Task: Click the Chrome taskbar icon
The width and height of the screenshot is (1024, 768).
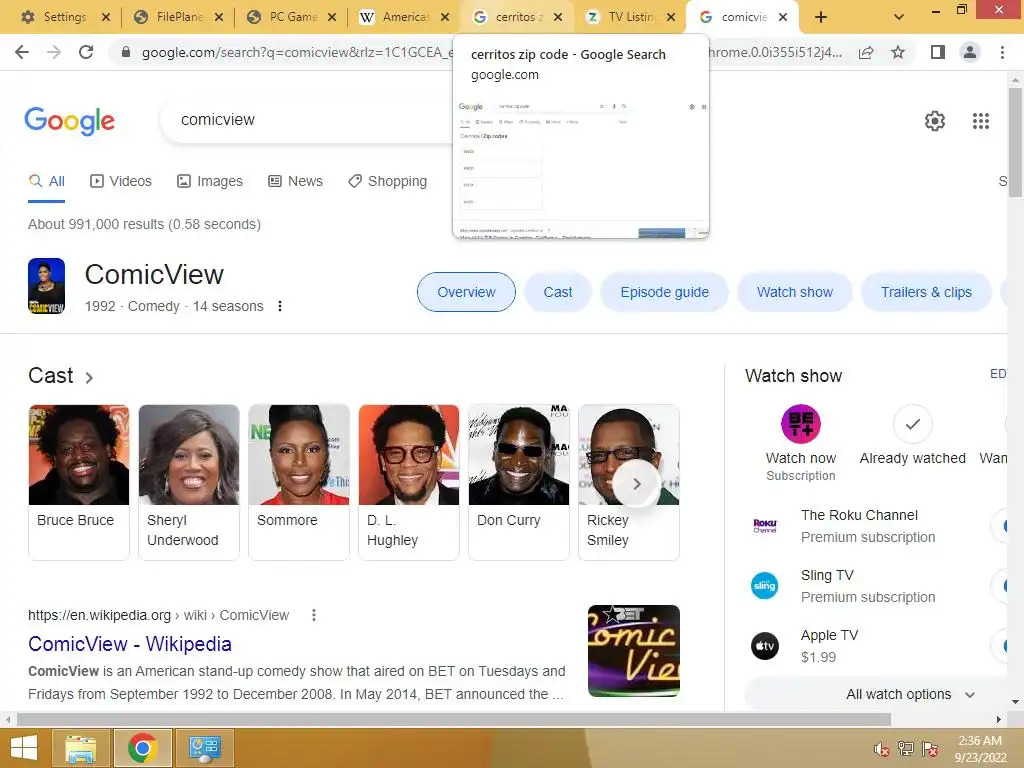Action: click(143, 748)
